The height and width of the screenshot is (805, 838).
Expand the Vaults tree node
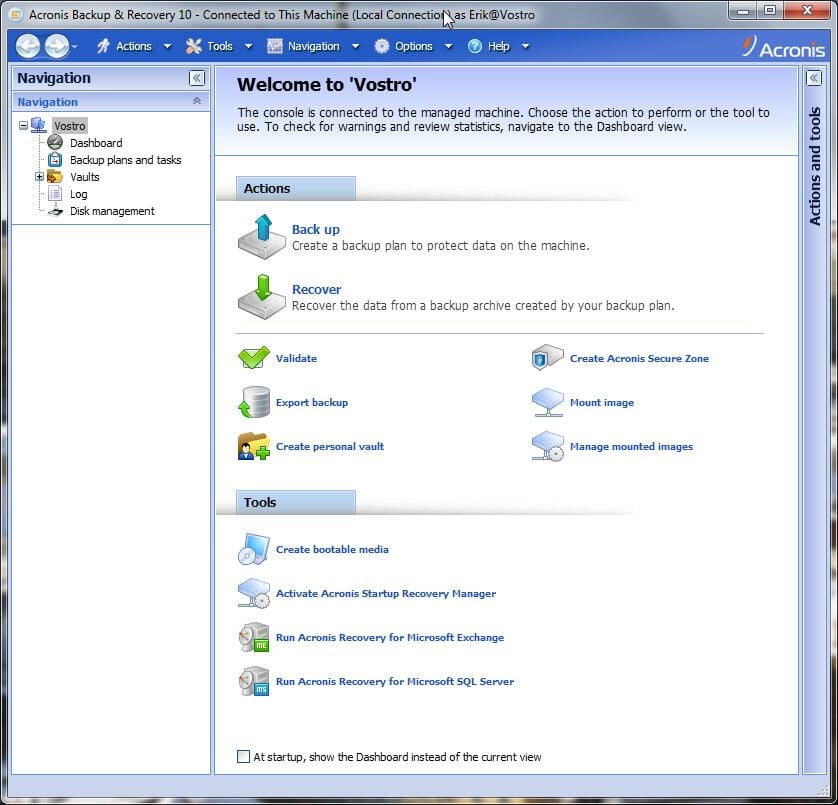[x=39, y=176]
